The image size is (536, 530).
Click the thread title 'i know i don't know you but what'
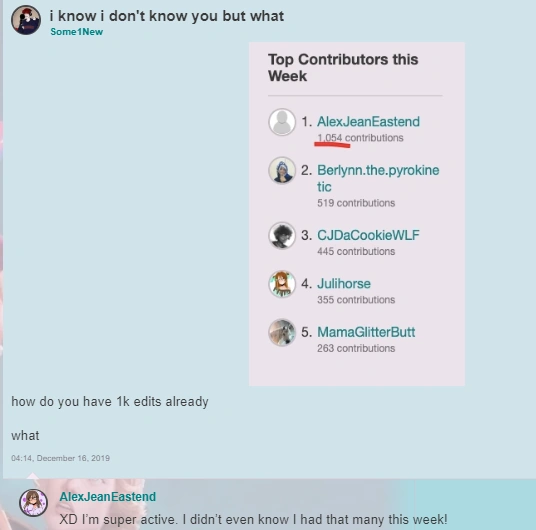coord(167,16)
